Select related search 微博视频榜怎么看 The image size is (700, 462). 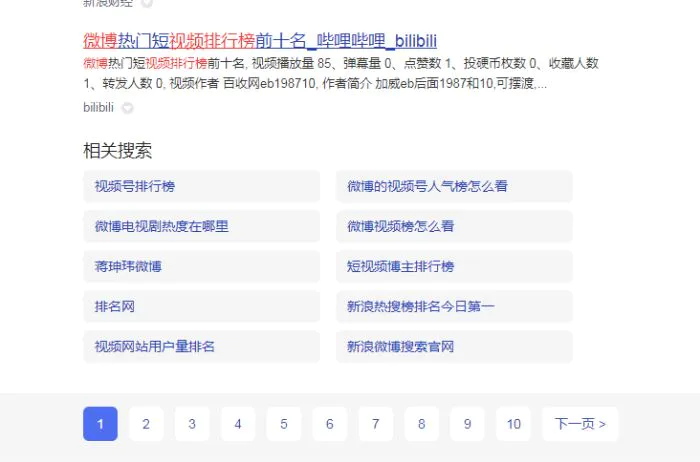(x=454, y=226)
